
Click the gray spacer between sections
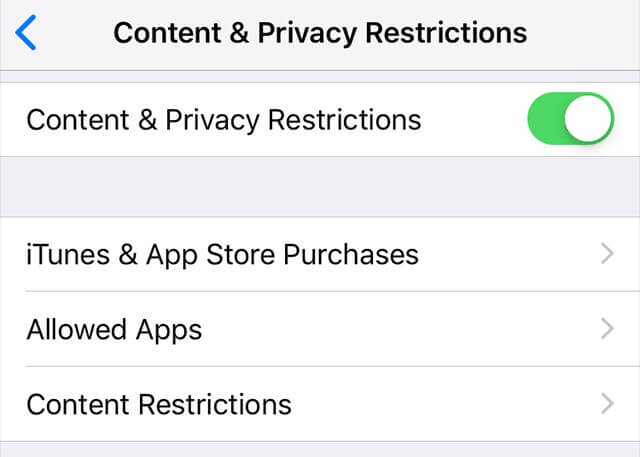click(320, 187)
